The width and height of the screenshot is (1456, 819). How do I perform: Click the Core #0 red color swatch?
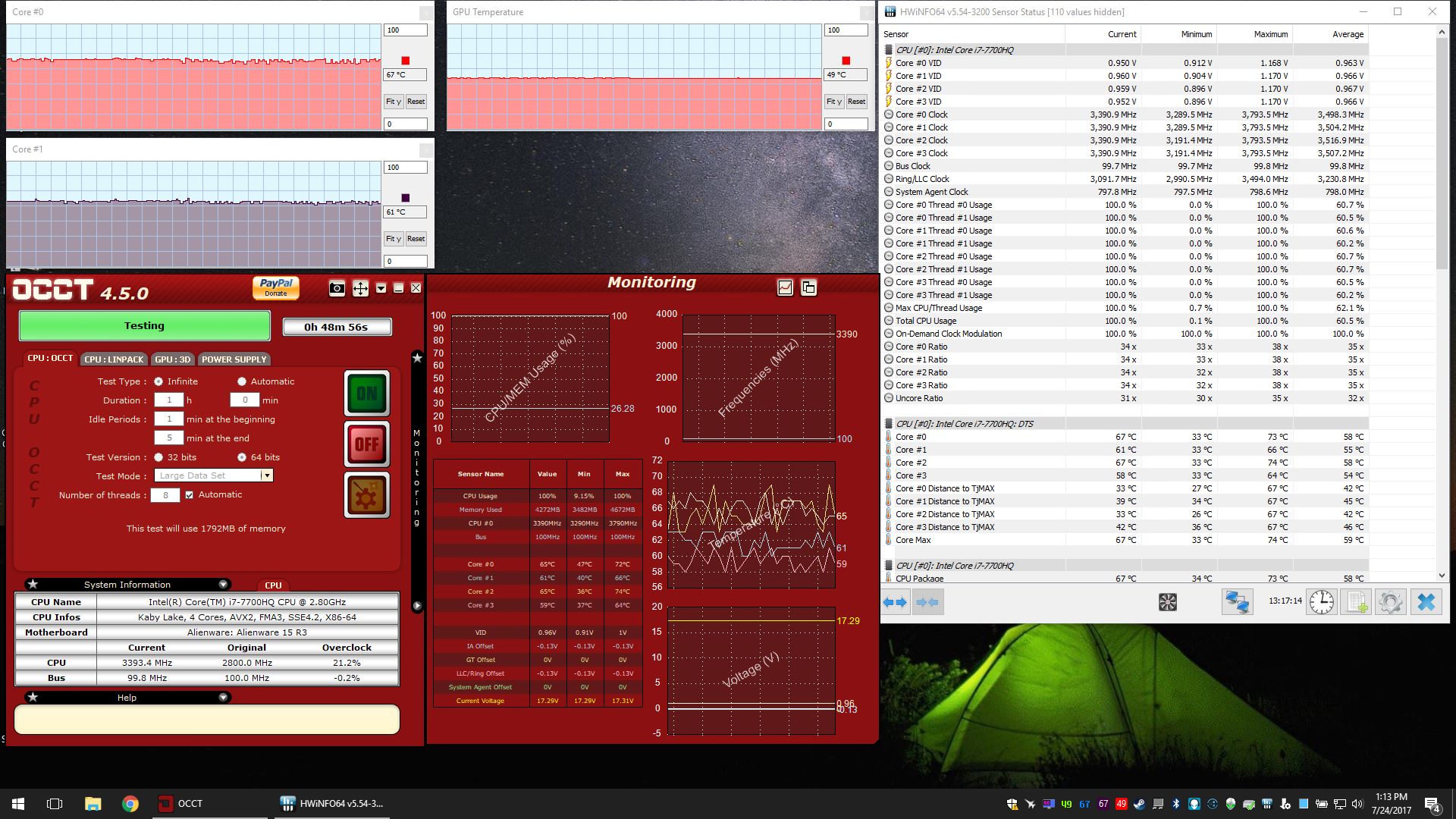click(x=405, y=61)
